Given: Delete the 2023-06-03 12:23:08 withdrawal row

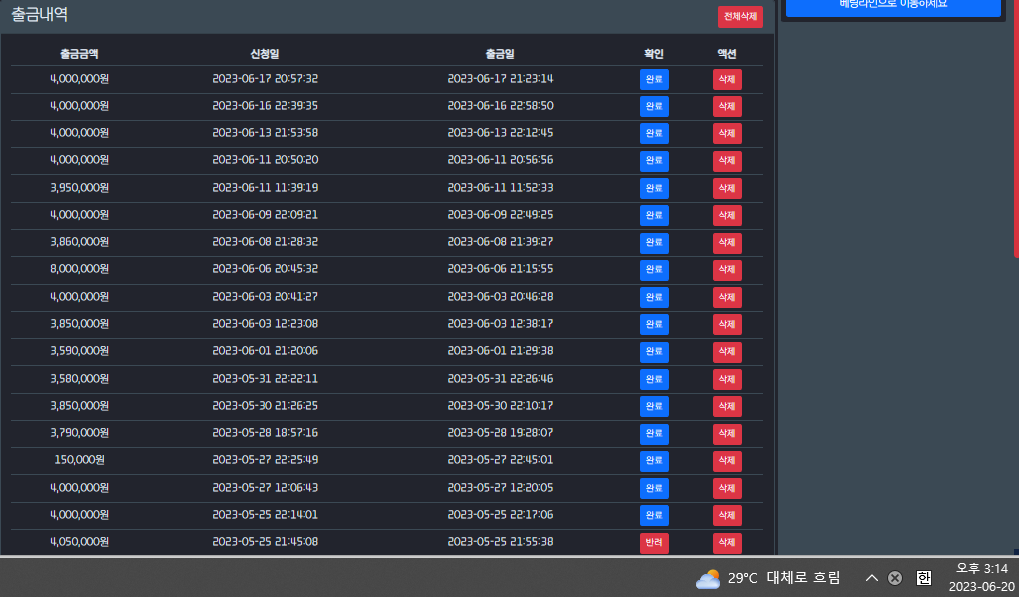Looking at the screenshot, I should point(727,324).
